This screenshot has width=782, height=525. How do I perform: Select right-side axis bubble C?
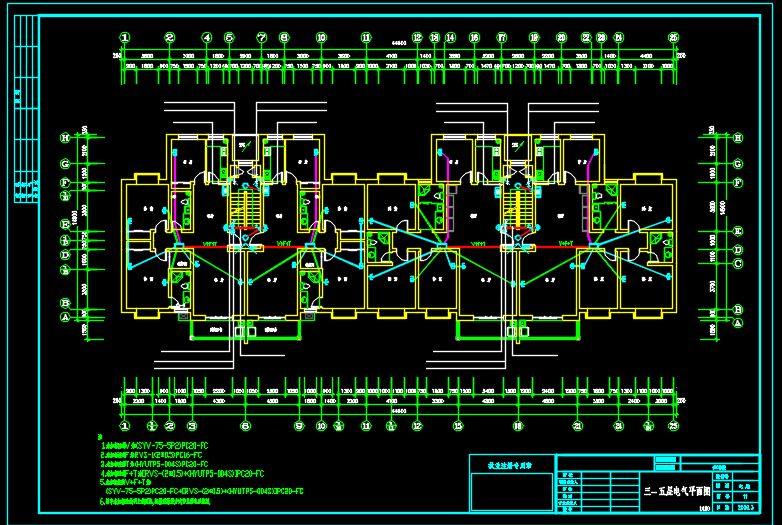738,263
